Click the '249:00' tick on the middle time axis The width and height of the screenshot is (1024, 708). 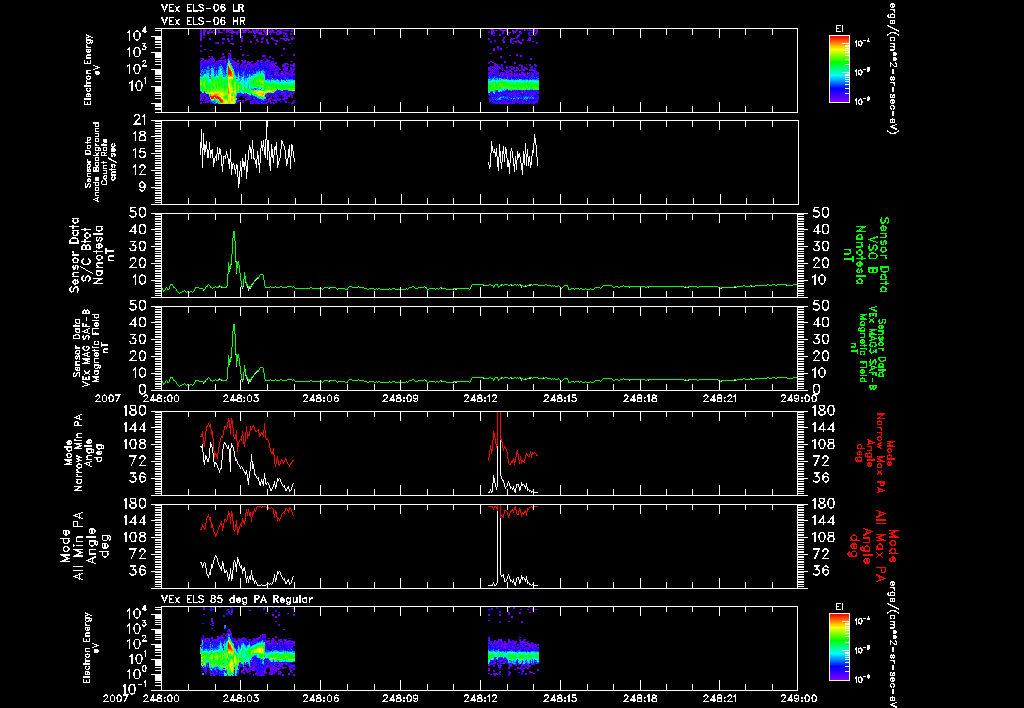click(798, 398)
